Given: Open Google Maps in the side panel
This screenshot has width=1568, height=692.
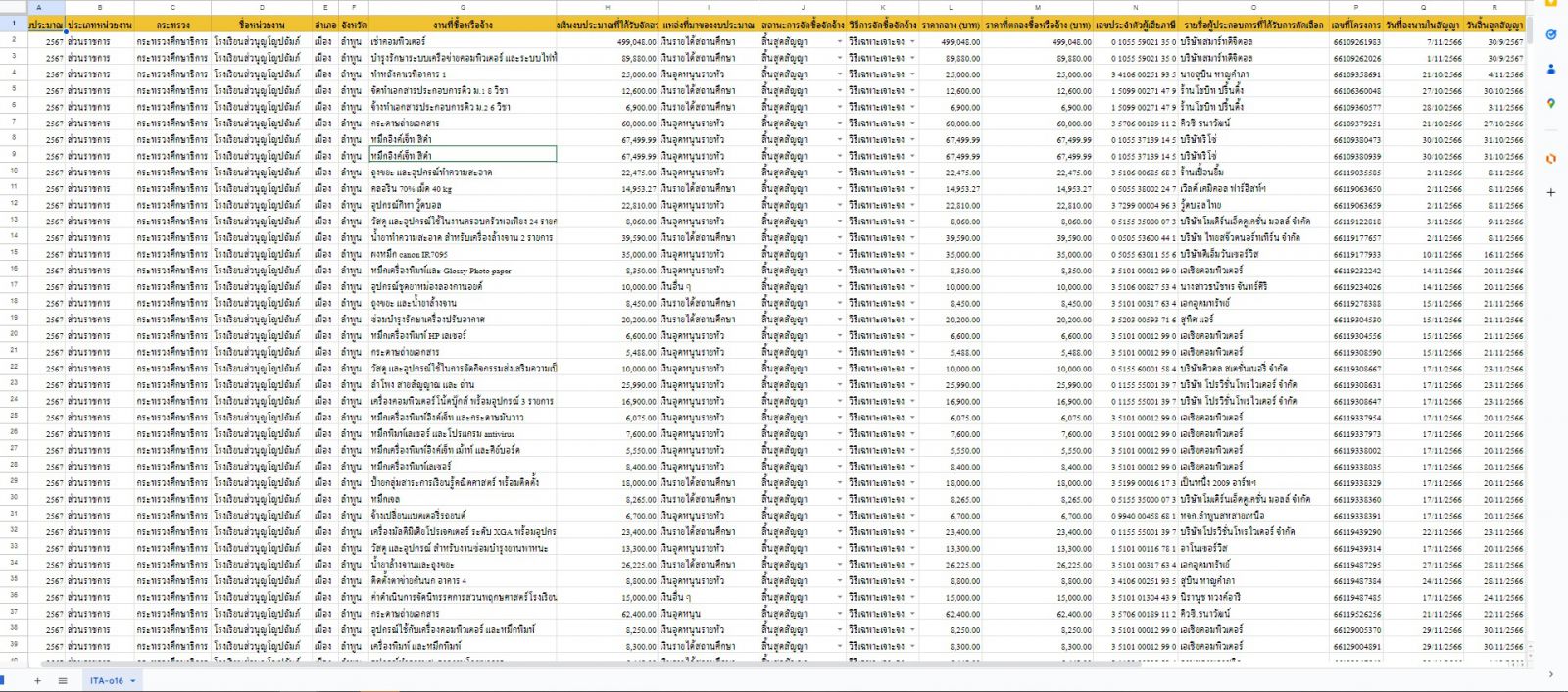Looking at the screenshot, I should pos(1550,104).
